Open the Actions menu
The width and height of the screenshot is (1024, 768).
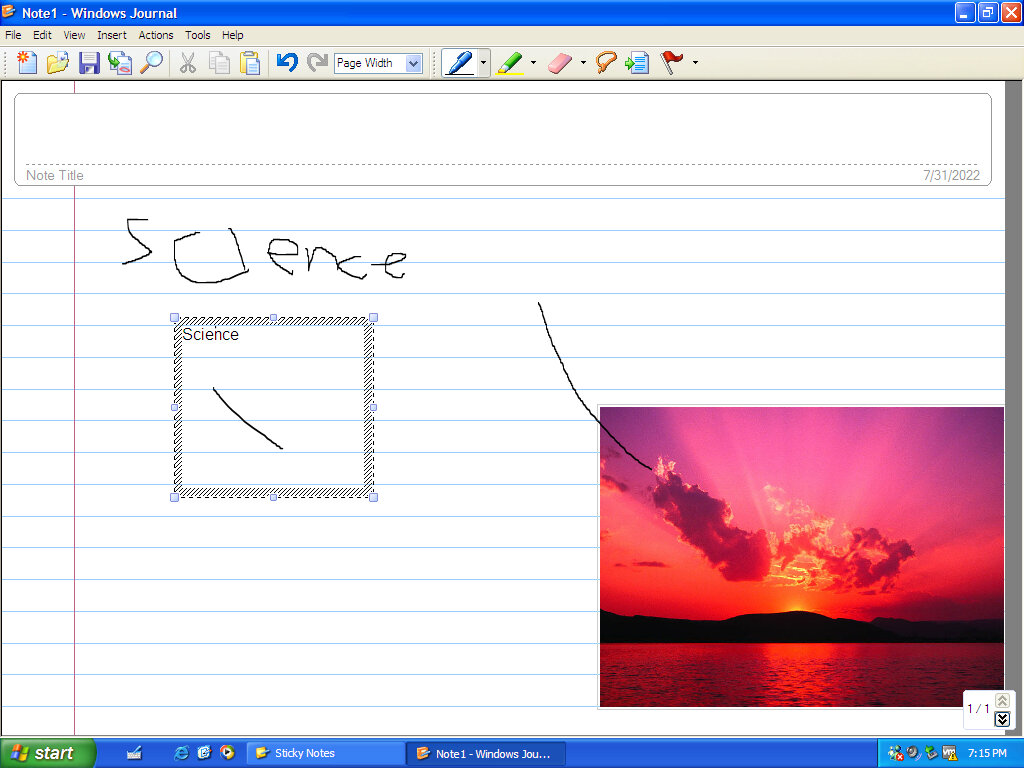coord(155,35)
